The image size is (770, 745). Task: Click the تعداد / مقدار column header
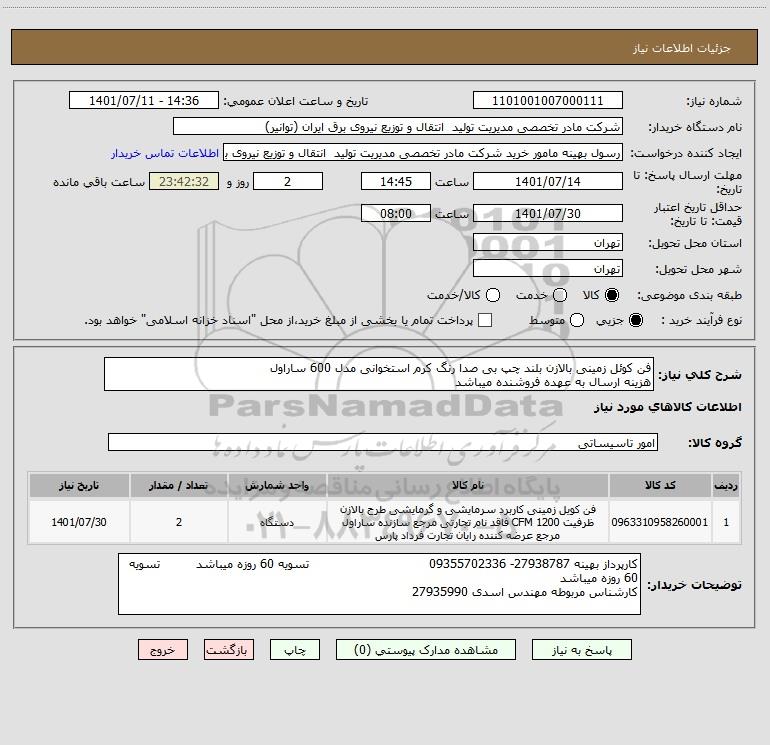[179, 485]
